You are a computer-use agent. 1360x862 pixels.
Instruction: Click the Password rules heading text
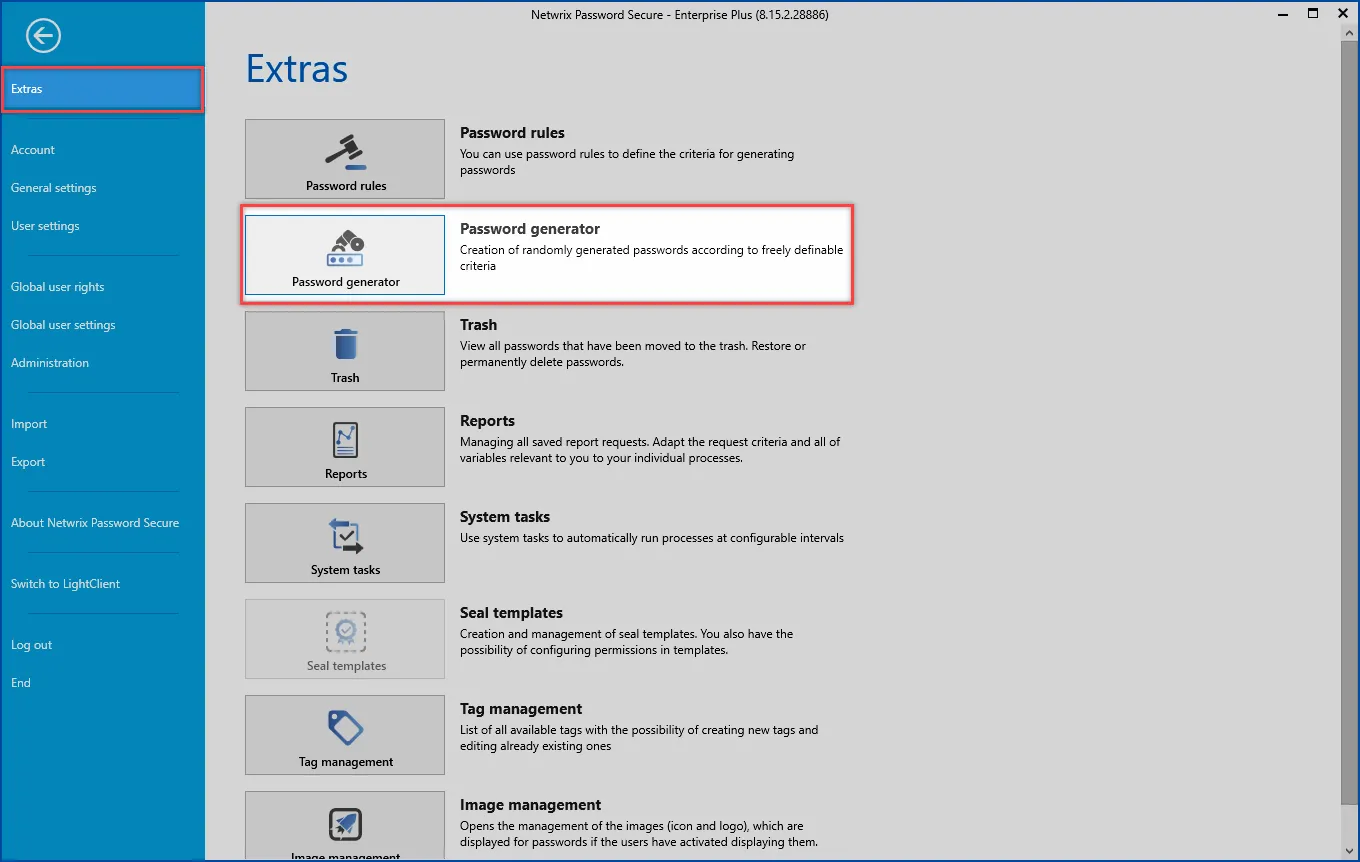[x=512, y=133]
